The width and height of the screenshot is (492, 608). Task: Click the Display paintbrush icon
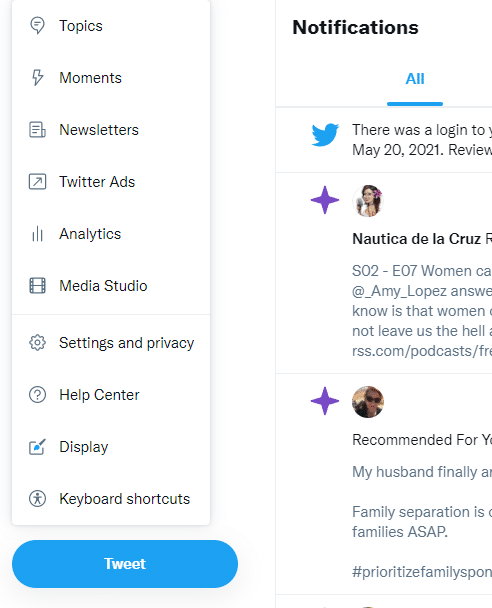point(37,447)
